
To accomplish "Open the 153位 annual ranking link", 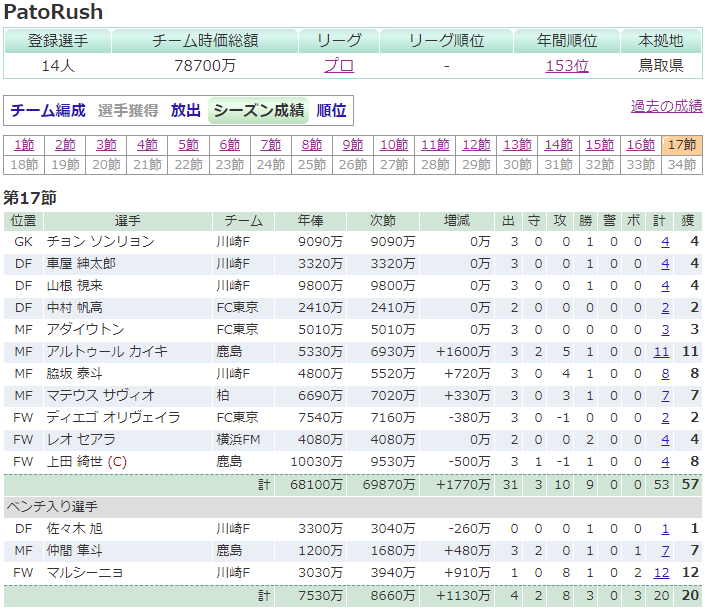I will pyautogui.click(x=567, y=66).
